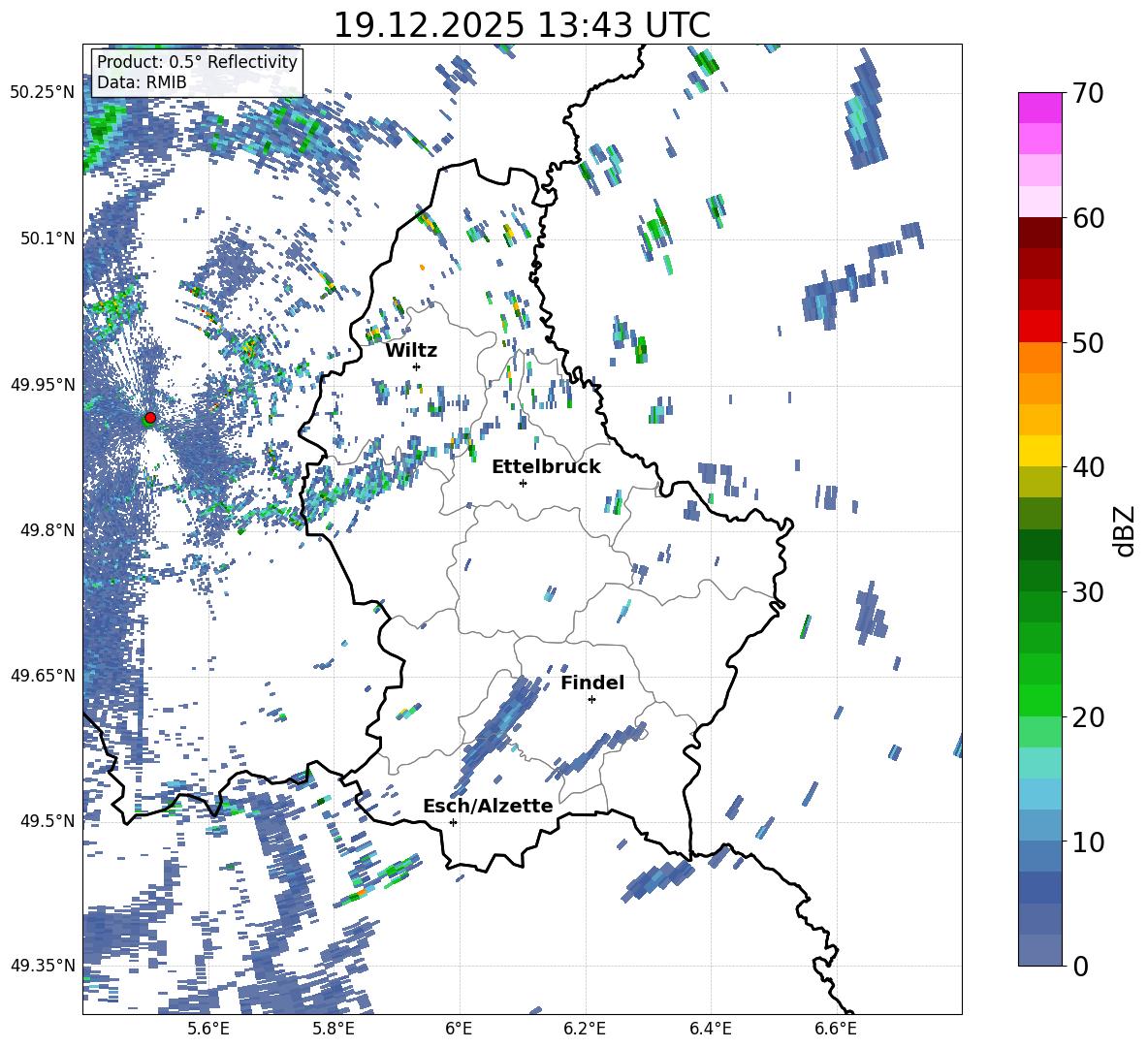Viewport: 1148px width, 1048px height.
Task: Click the 6°E longitude label
Action: tap(459, 1029)
